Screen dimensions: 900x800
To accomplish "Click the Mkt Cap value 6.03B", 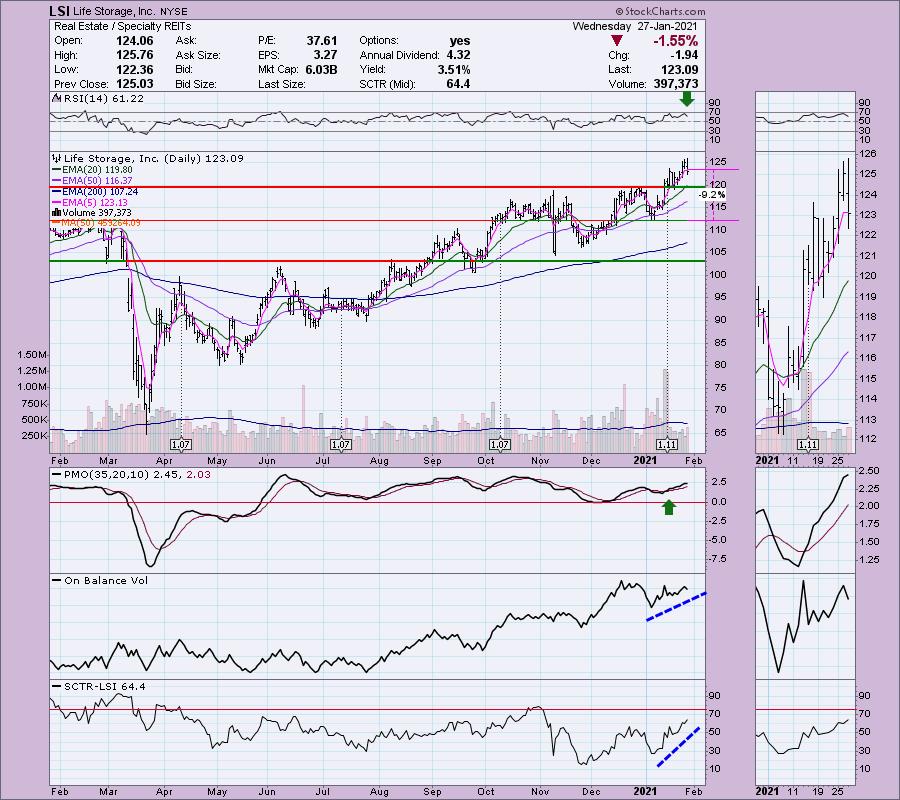I will (320, 69).
